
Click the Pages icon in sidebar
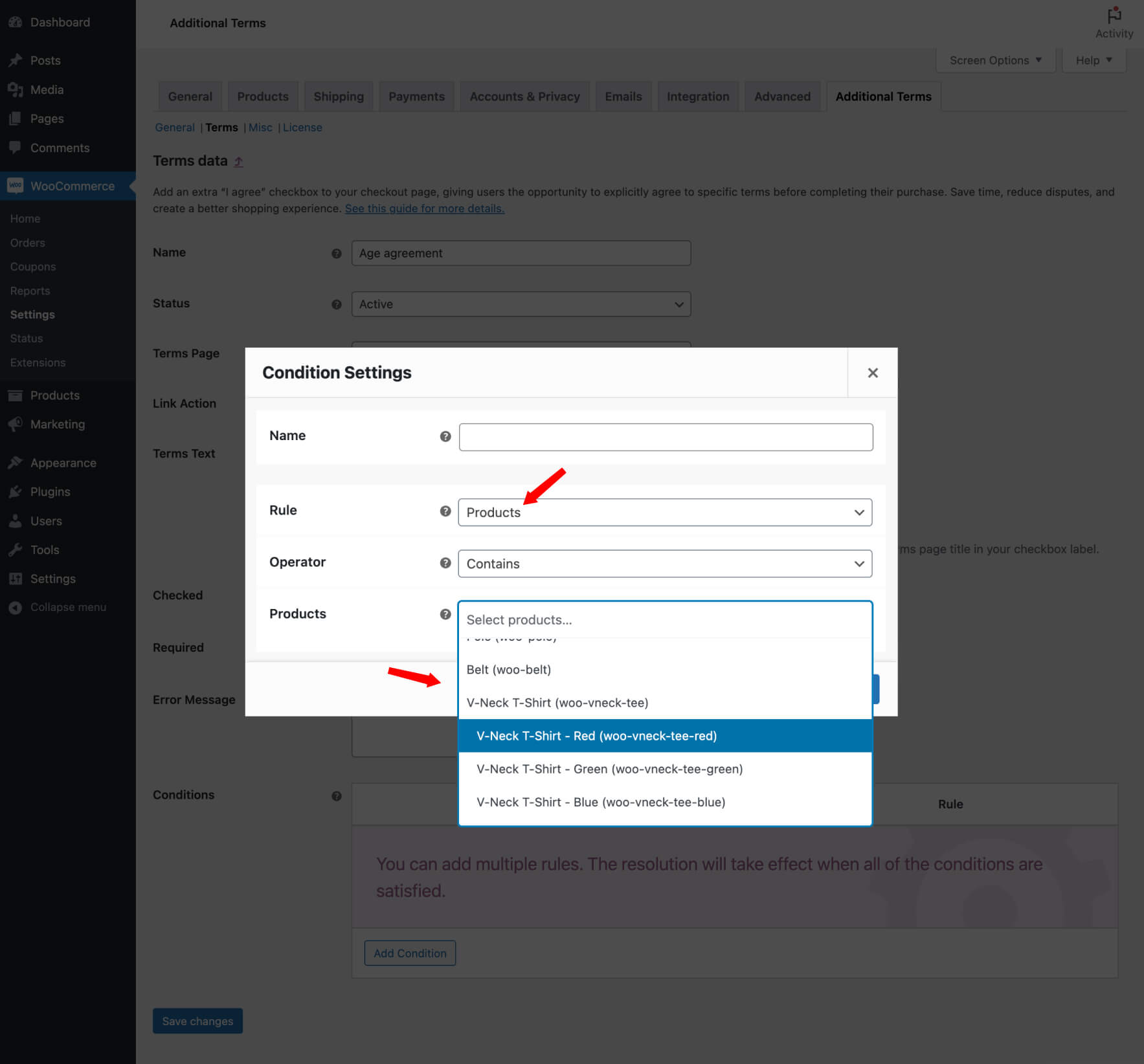click(x=16, y=118)
